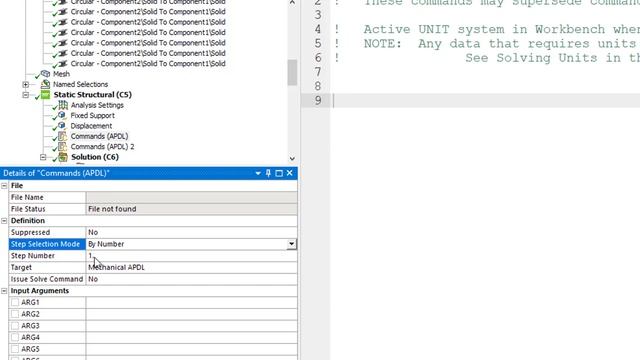
Task: Click the Solution (C6) icon
Action: click(x=63, y=157)
